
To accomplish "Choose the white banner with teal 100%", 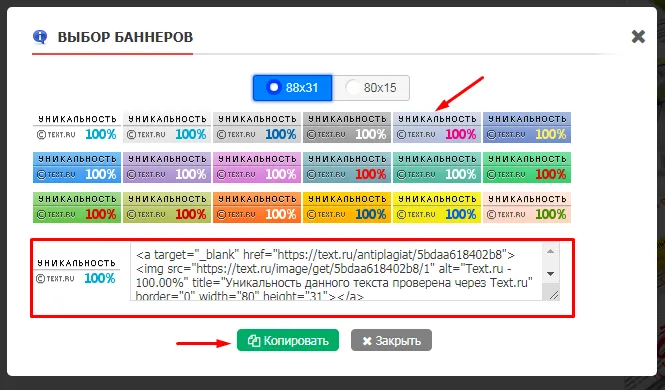I will (77, 128).
